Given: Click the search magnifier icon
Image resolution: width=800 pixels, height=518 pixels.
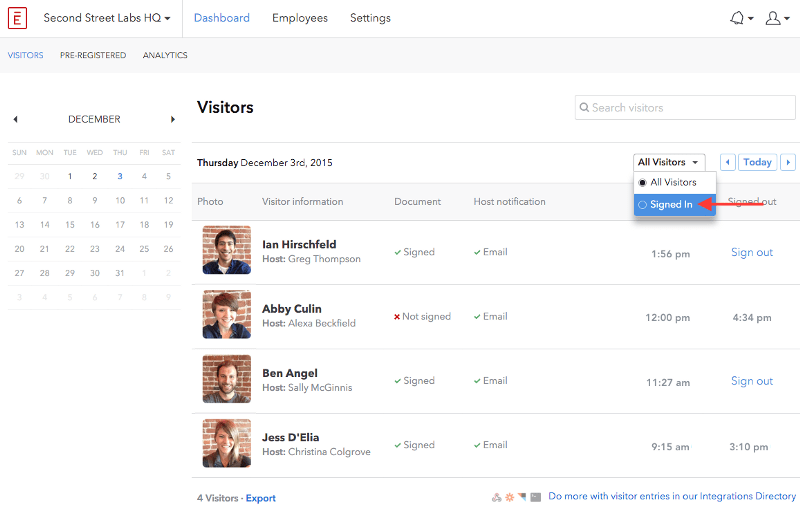Looking at the screenshot, I should [x=584, y=108].
